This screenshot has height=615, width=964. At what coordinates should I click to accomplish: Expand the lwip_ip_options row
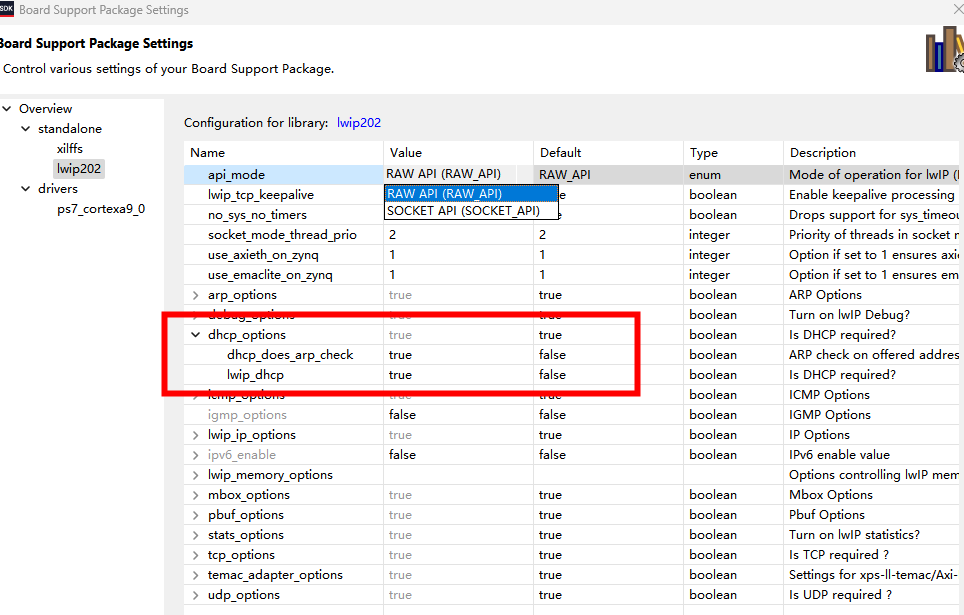(x=196, y=435)
